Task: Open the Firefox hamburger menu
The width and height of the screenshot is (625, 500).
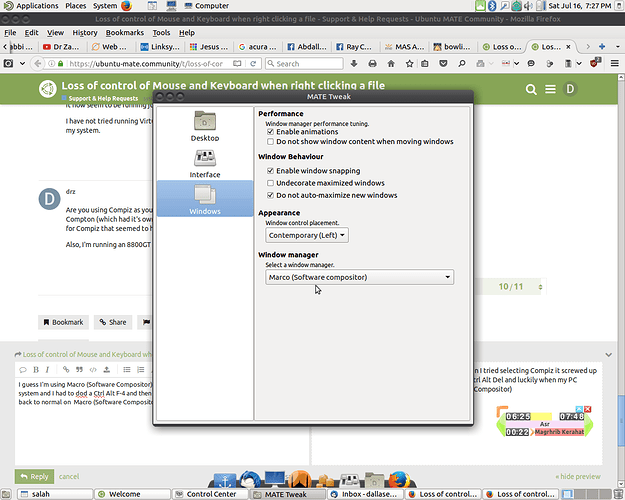Action: click(615, 63)
